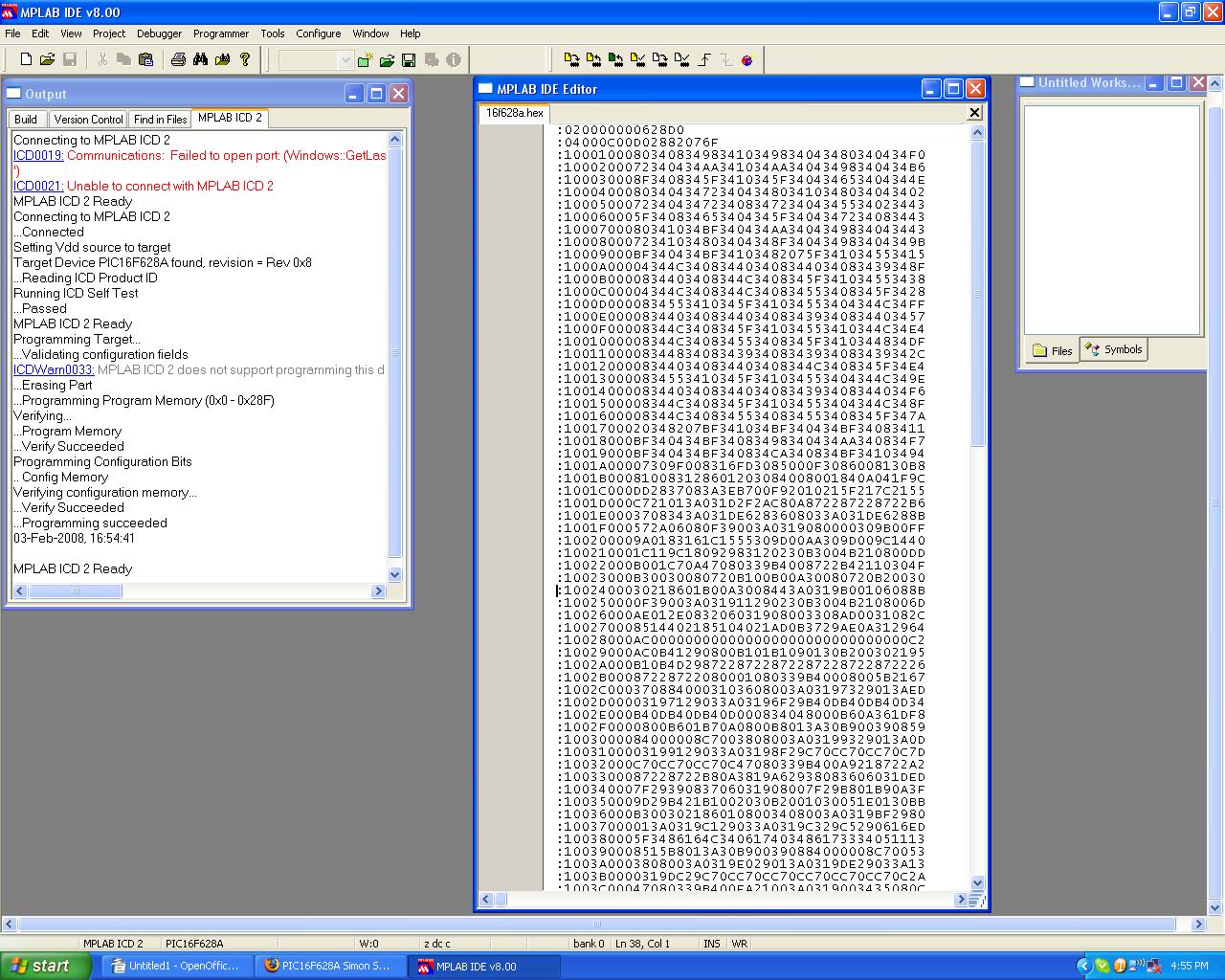Switch to PIC16F628A Simon Firefox taskbar item
The image size is (1225, 980).
(330, 966)
